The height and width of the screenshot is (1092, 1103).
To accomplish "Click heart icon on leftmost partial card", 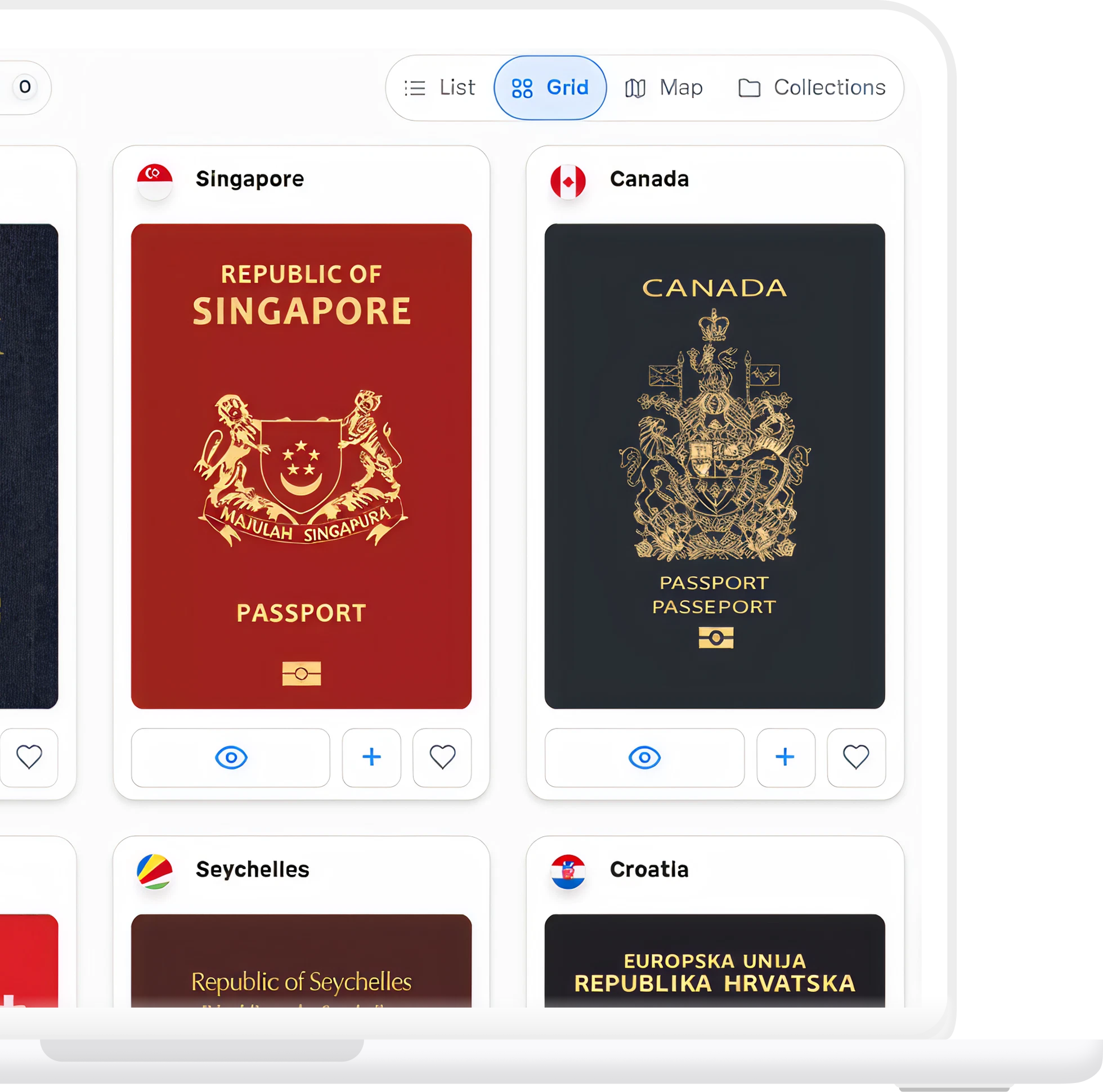I will [x=29, y=757].
